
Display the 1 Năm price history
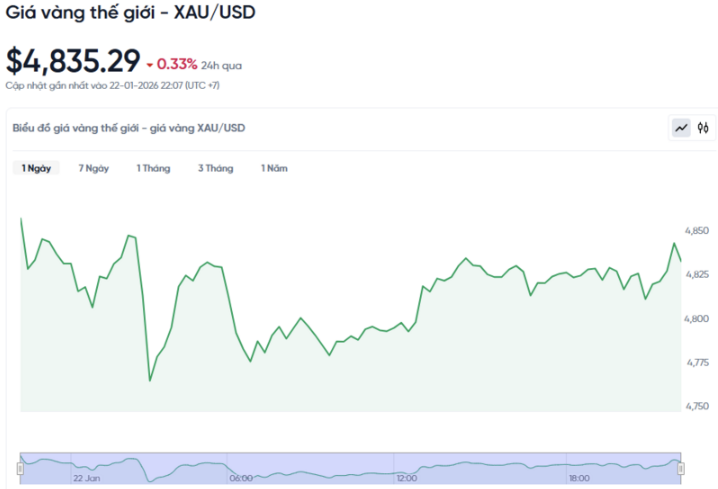point(274,168)
